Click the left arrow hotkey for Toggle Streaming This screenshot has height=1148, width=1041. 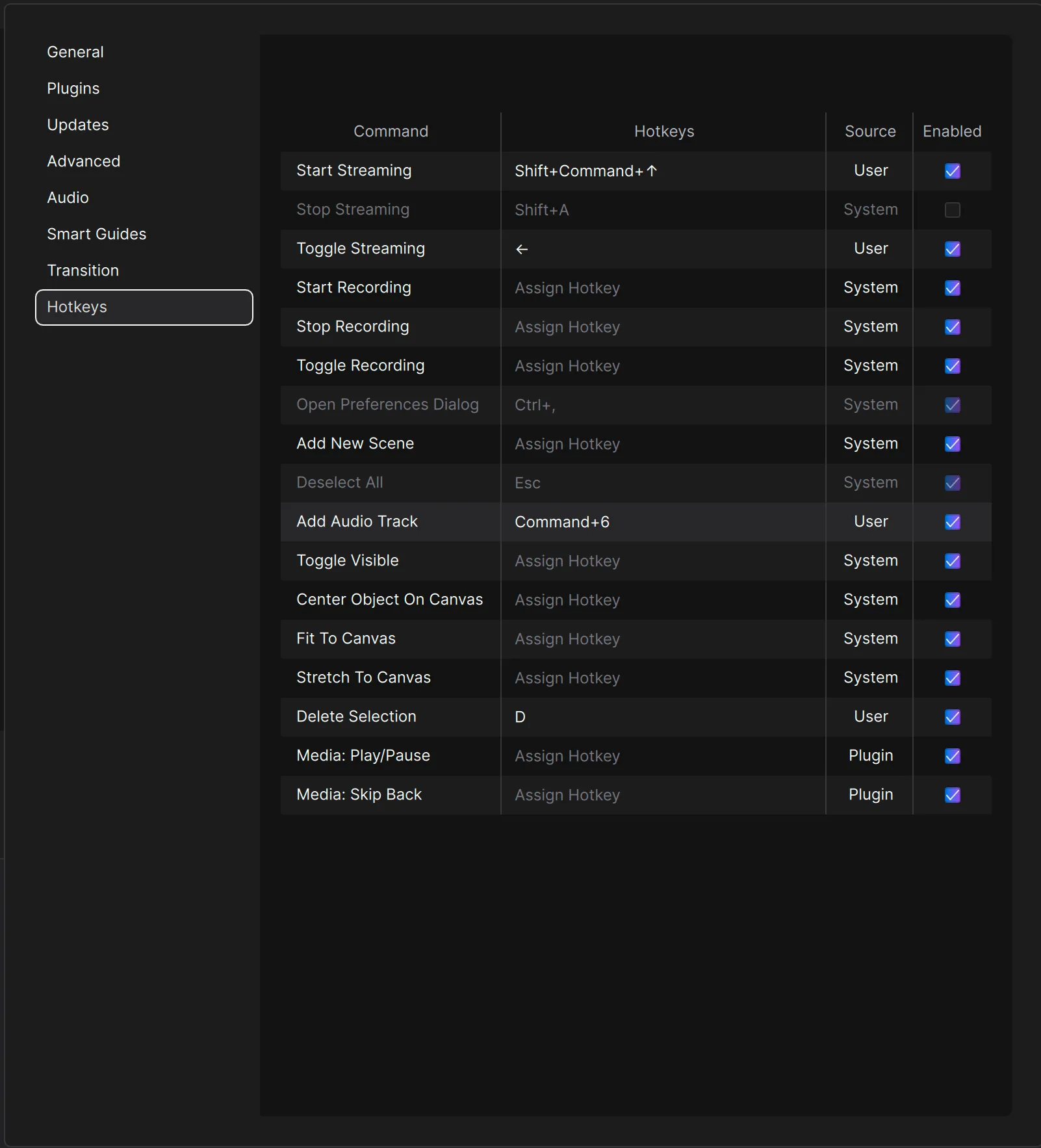tap(522, 249)
